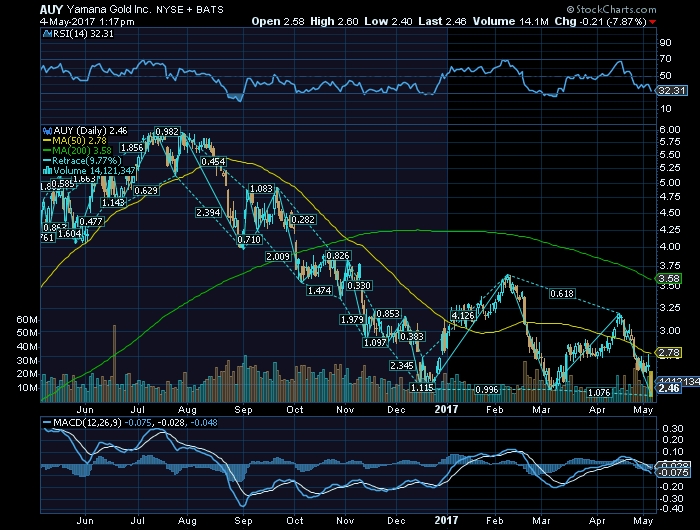The width and height of the screenshot is (700, 530).
Task: Click the 2017 label on price chart axis
Action: pyautogui.click(x=446, y=409)
